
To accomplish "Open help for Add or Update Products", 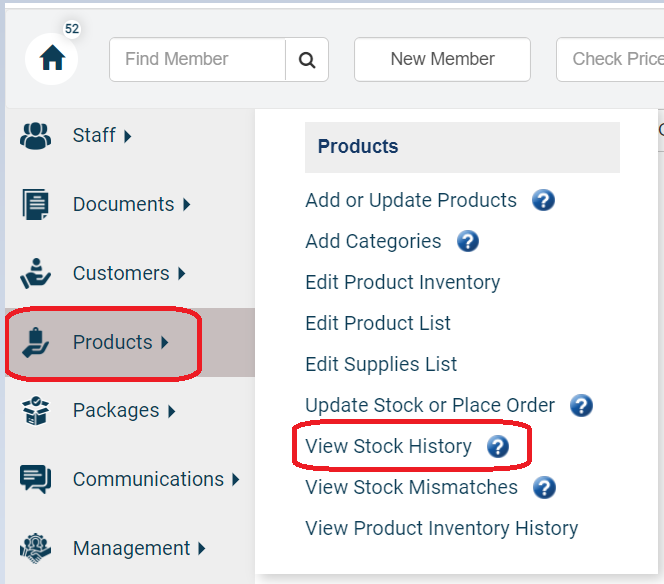I will tap(543, 200).
